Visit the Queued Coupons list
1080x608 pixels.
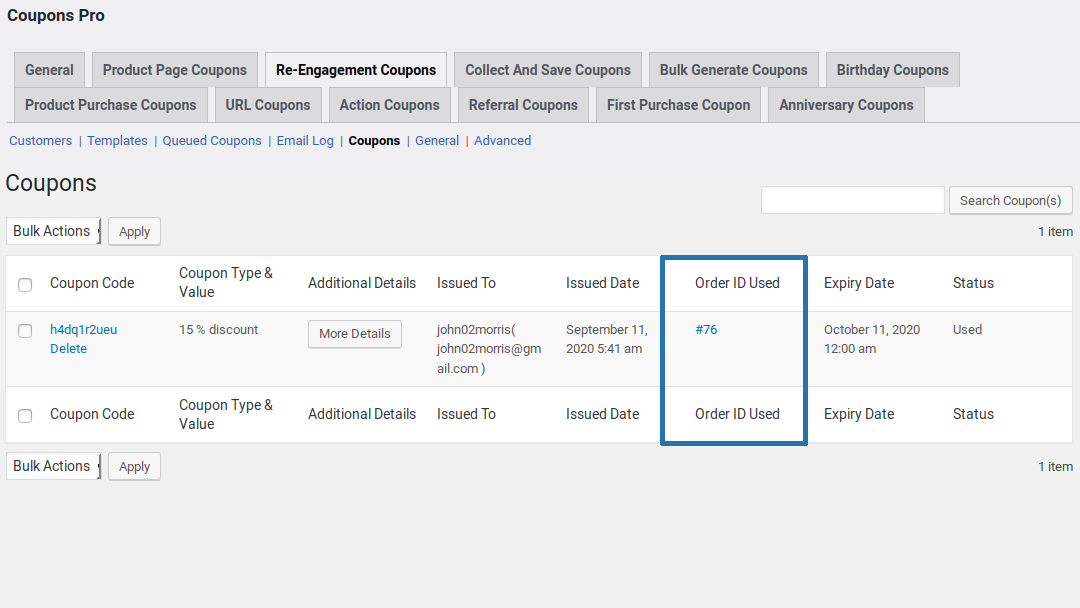211,140
